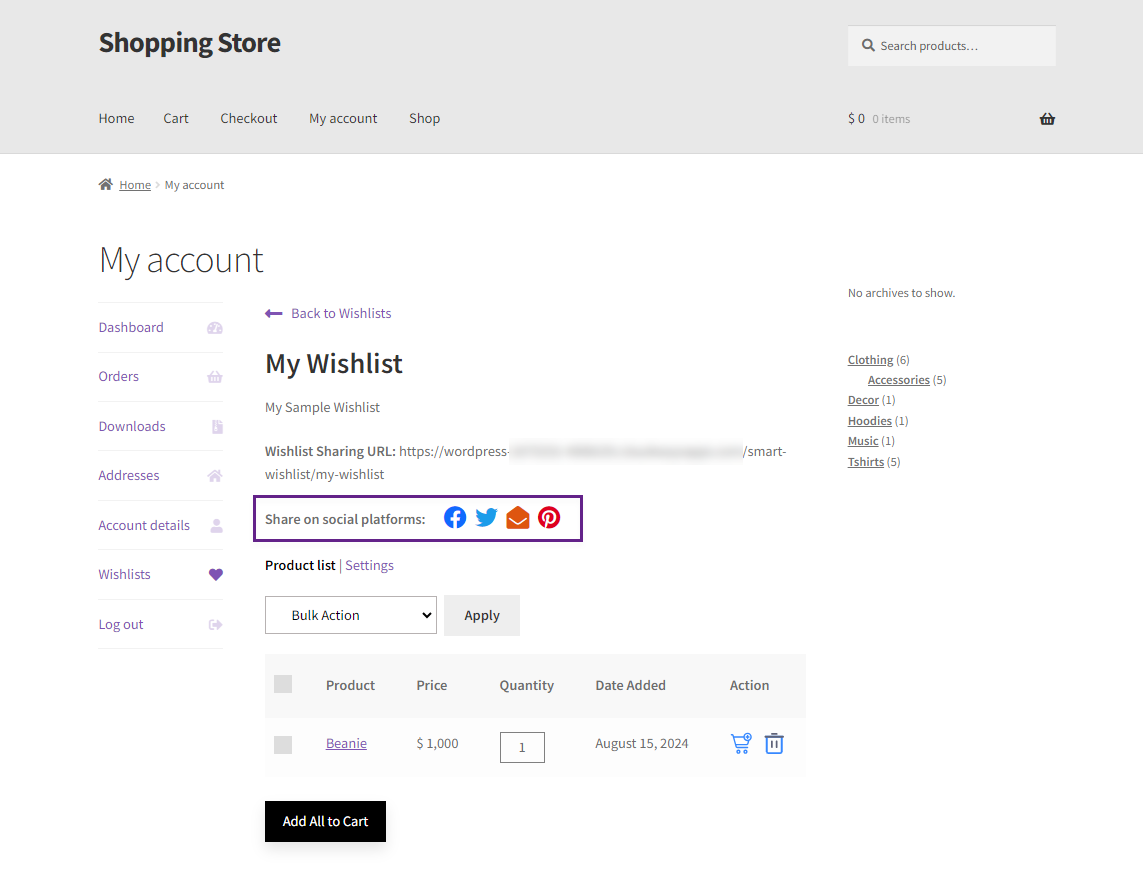Screen dimensions: 1143x885
Task: Share wishlist on Facebook icon
Action: (x=455, y=518)
